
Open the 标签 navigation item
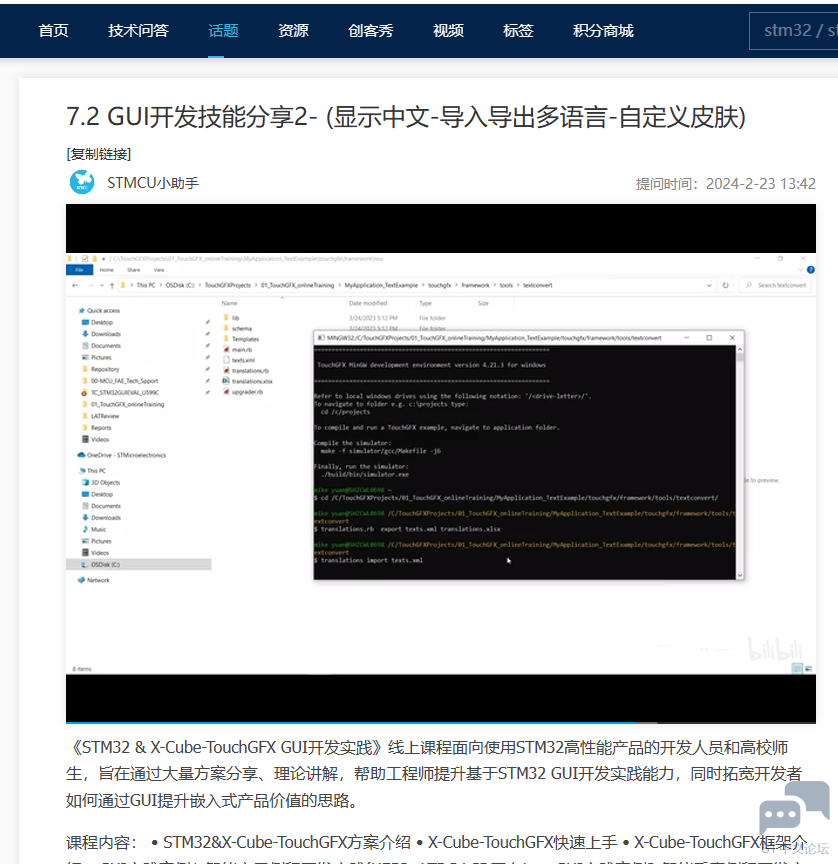(518, 30)
